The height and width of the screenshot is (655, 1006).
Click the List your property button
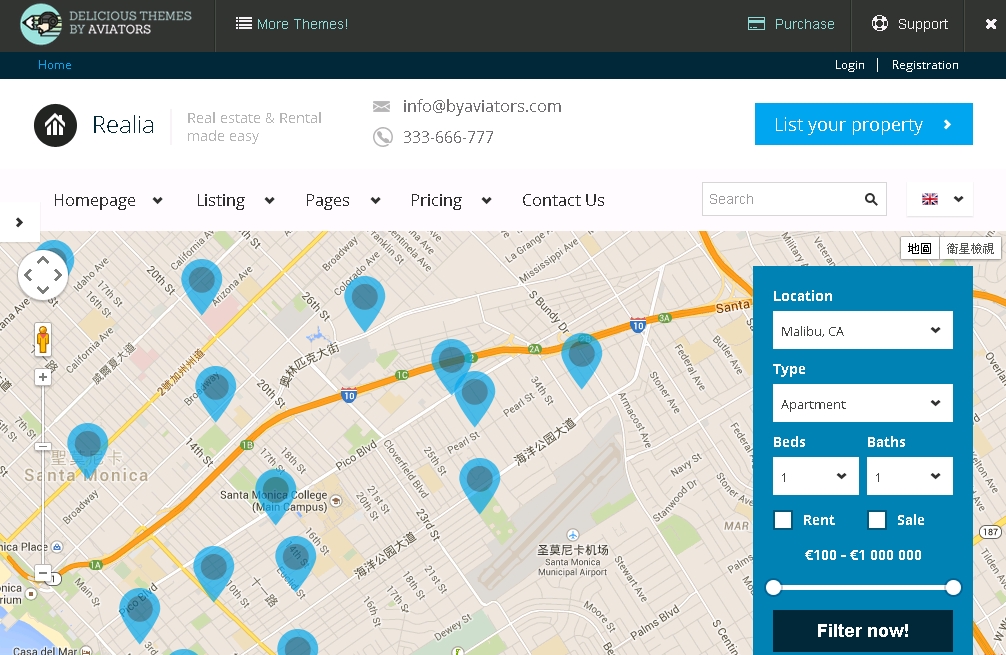point(863,124)
